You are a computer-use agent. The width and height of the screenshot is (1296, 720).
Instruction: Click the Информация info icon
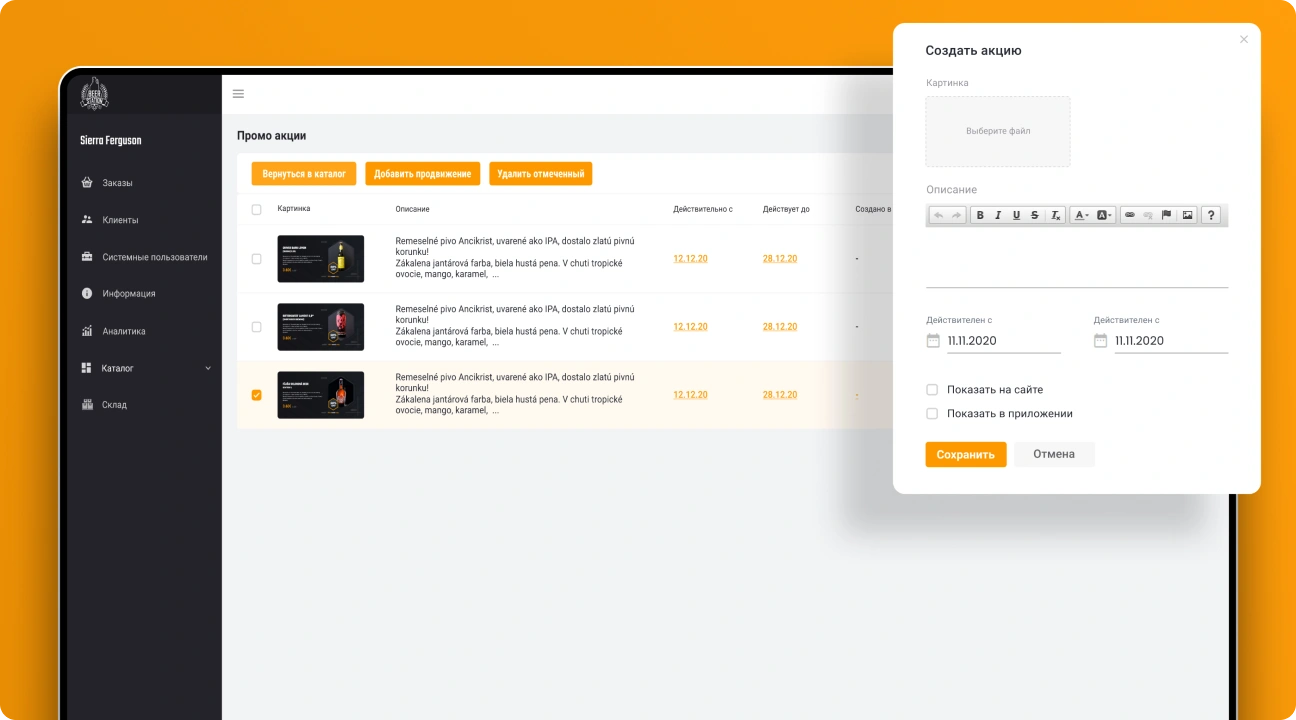87,294
